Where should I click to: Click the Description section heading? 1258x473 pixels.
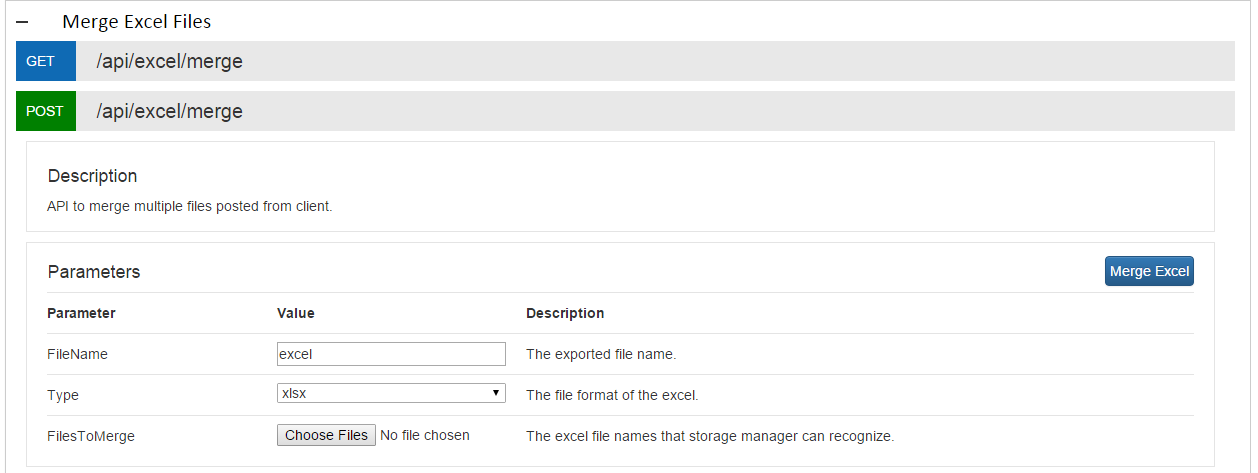pyautogui.click(x=92, y=176)
